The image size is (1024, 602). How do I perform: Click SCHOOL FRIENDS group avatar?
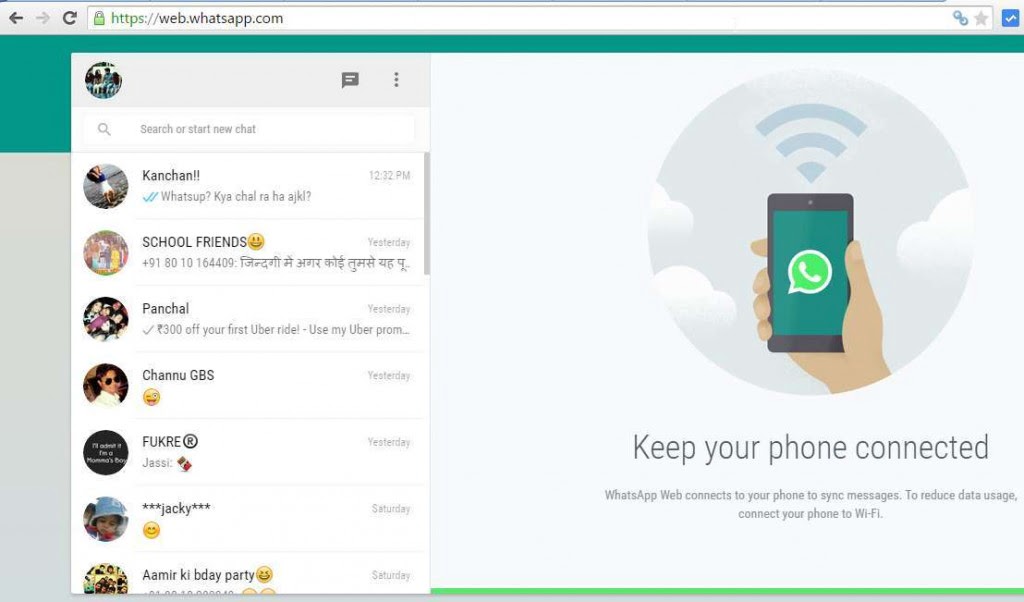tap(106, 253)
